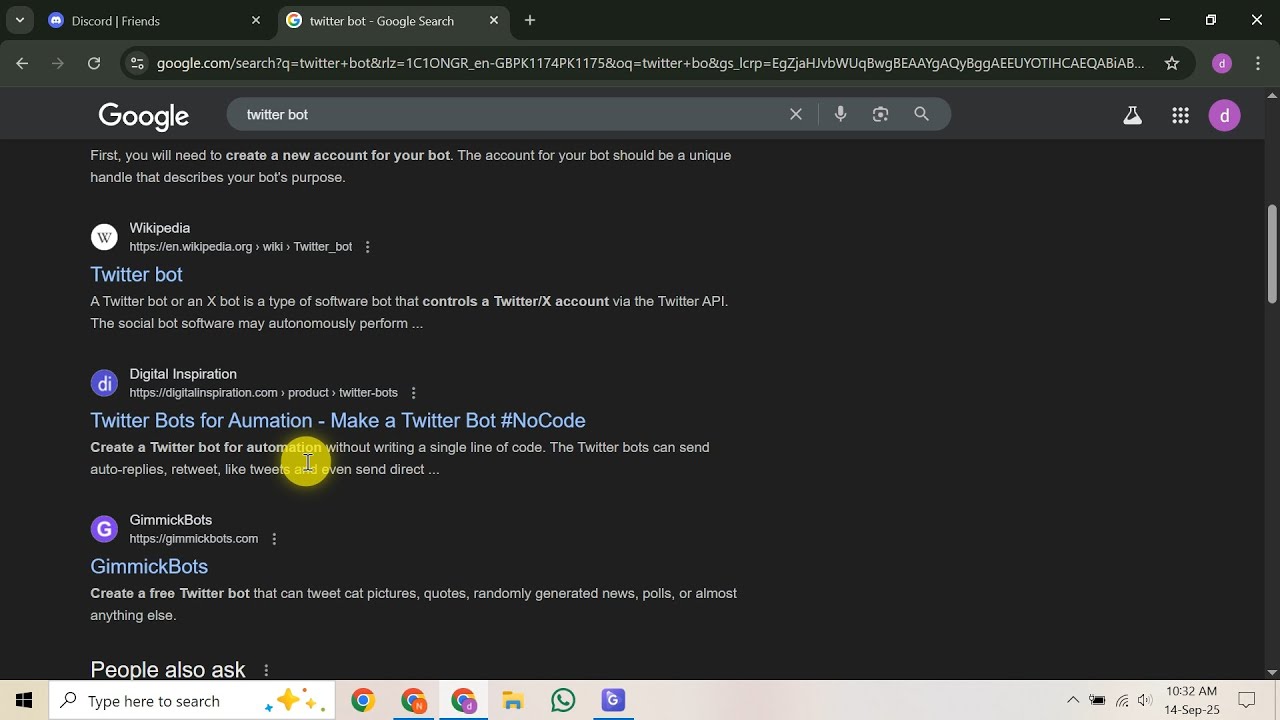
Task: Open Twitter Bots for Aumation result
Action: point(338,420)
